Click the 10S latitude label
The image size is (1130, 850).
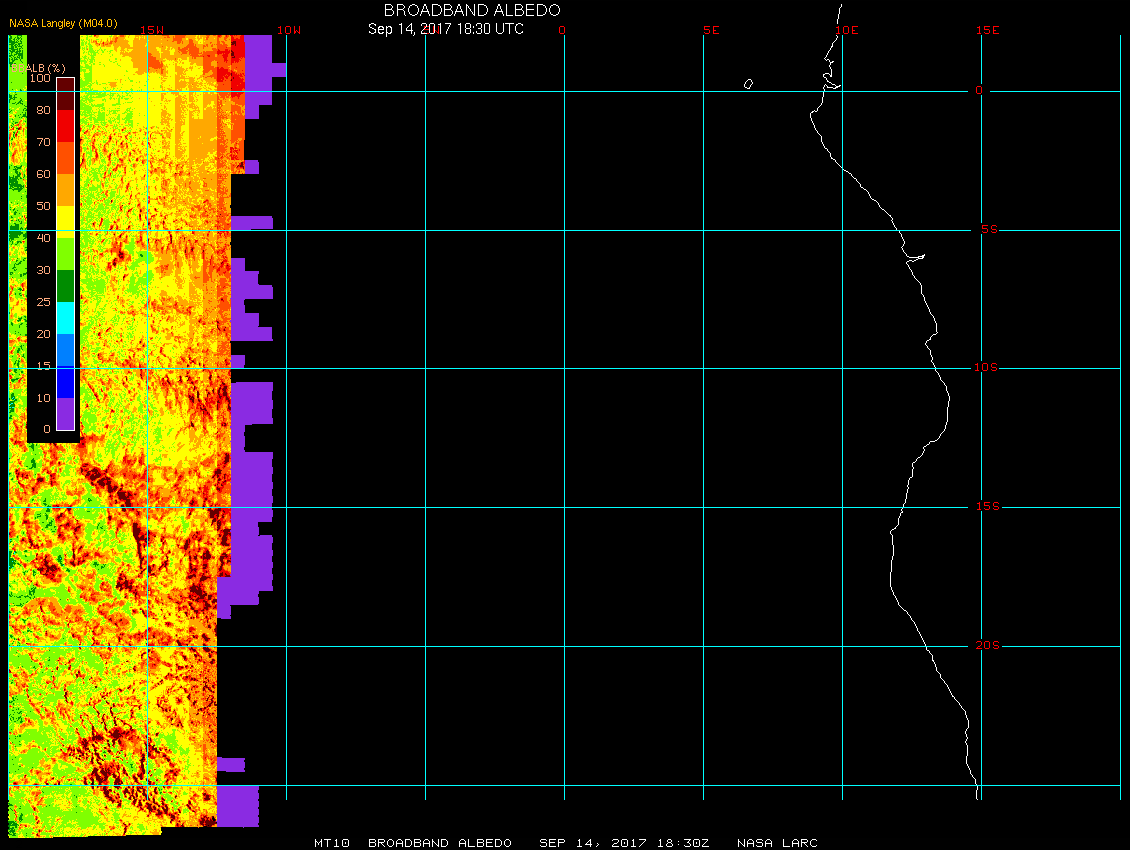(x=985, y=368)
